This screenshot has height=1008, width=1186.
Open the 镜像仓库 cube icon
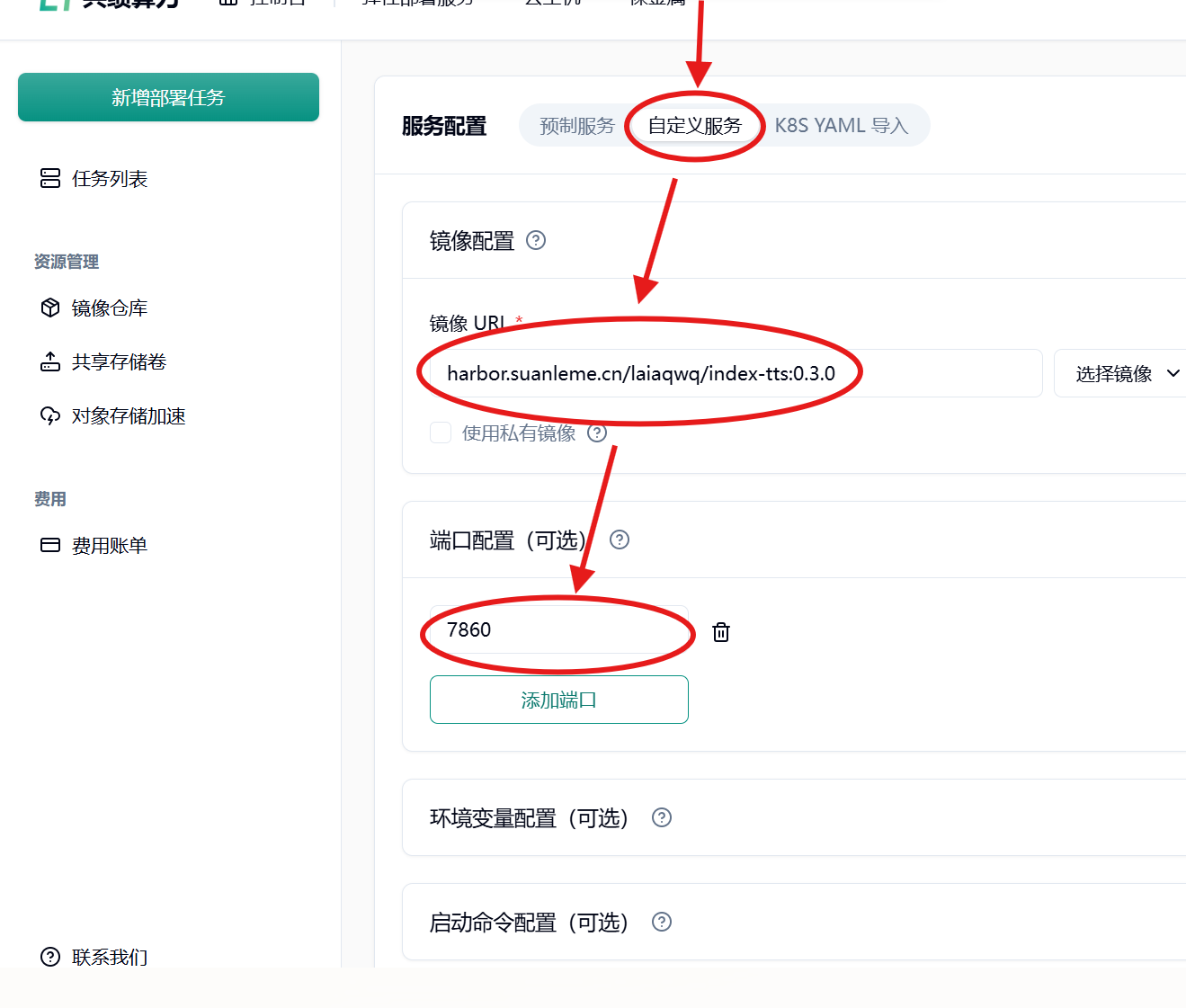point(50,308)
